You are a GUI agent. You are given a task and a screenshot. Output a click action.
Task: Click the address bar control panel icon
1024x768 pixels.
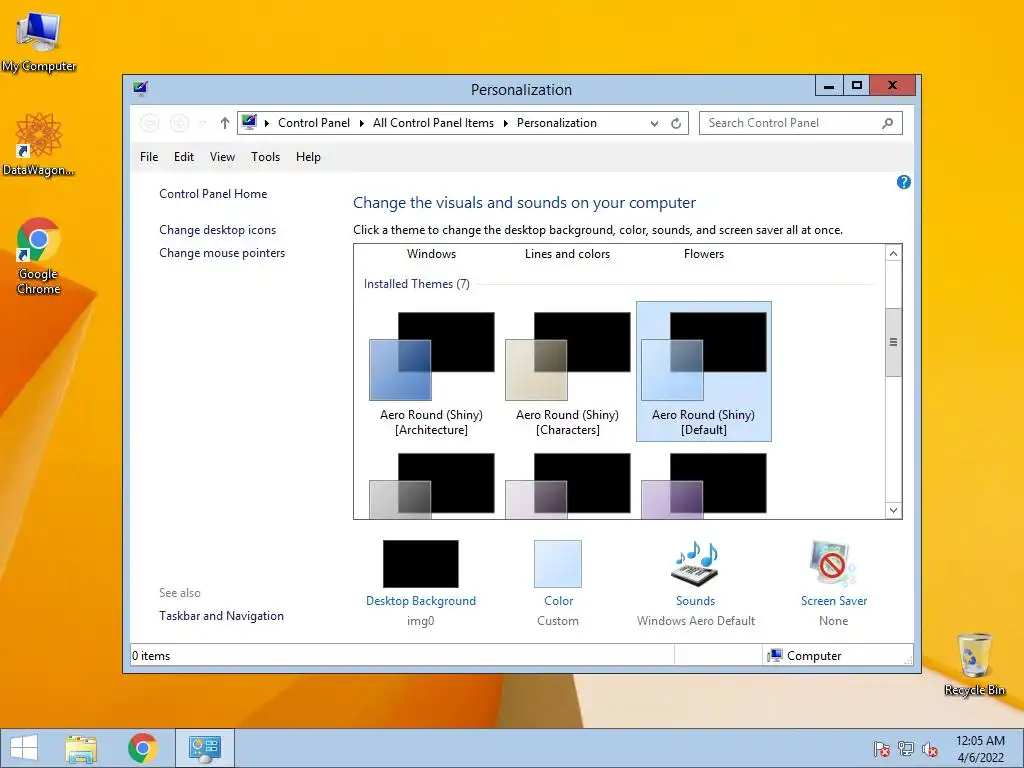249,122
